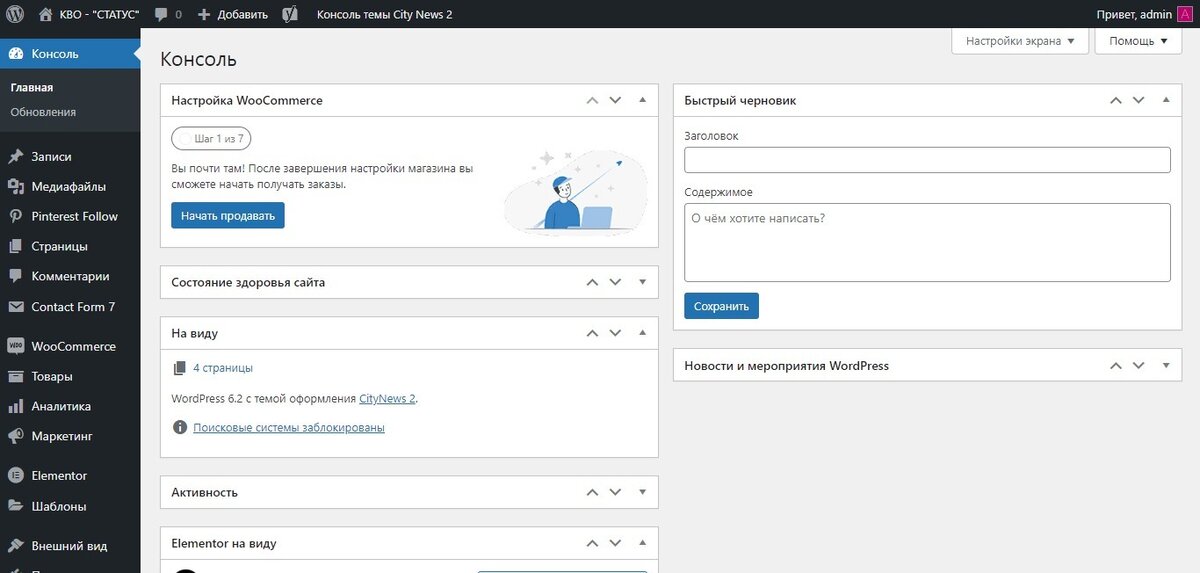The height and width of the screenshot is (573, 1200).
Task: Expand the Состояние здоровья сайта panel
Action: pos(643,282)
